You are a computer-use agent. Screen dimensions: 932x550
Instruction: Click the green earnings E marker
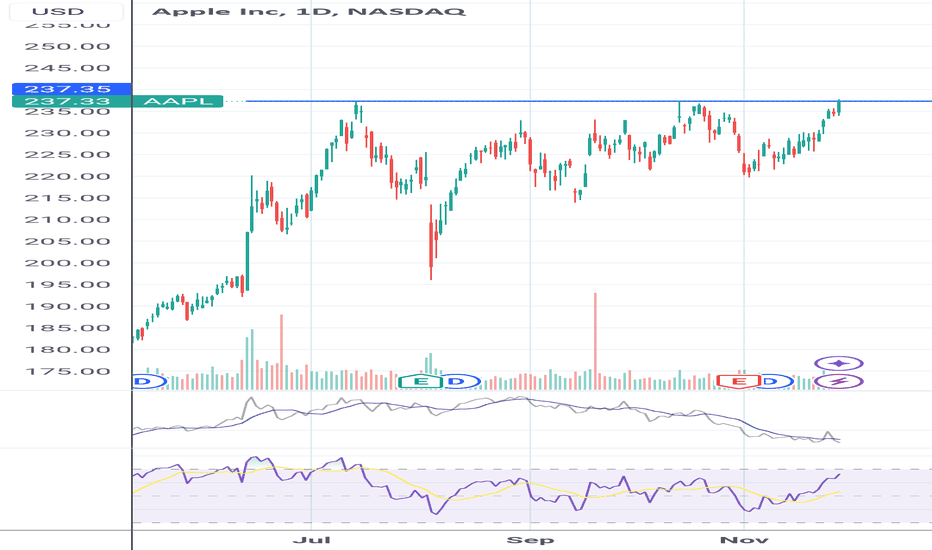pyautogui.click(x=421, y=381)
